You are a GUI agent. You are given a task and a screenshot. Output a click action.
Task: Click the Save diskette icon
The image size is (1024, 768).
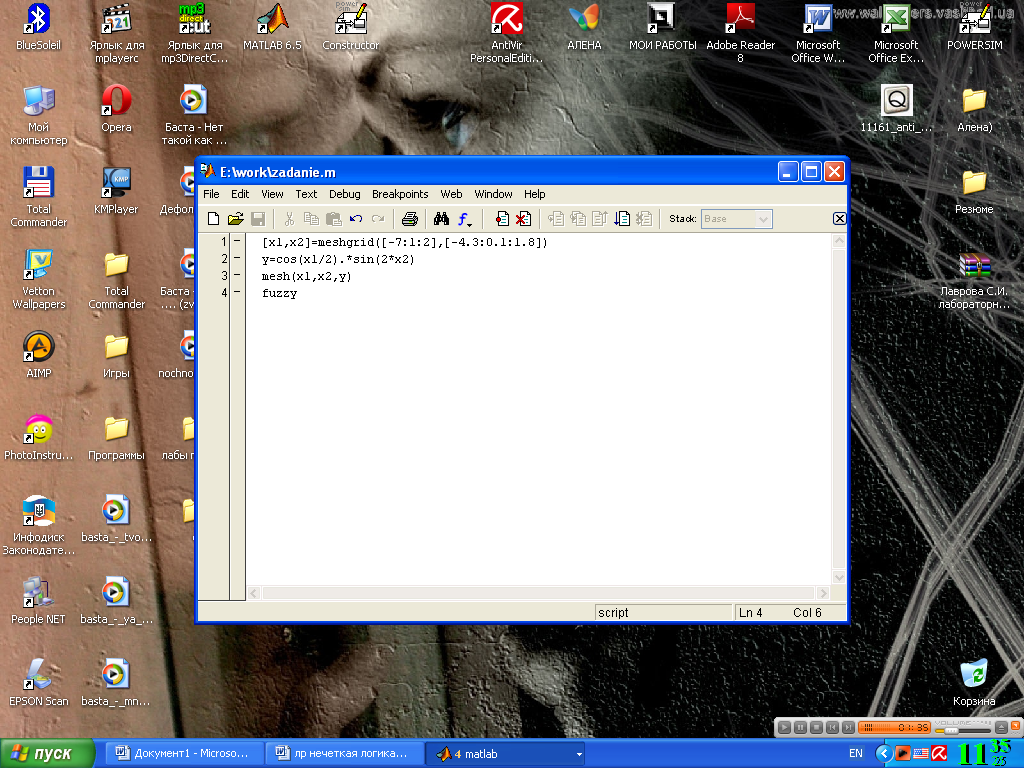[258, 219]
